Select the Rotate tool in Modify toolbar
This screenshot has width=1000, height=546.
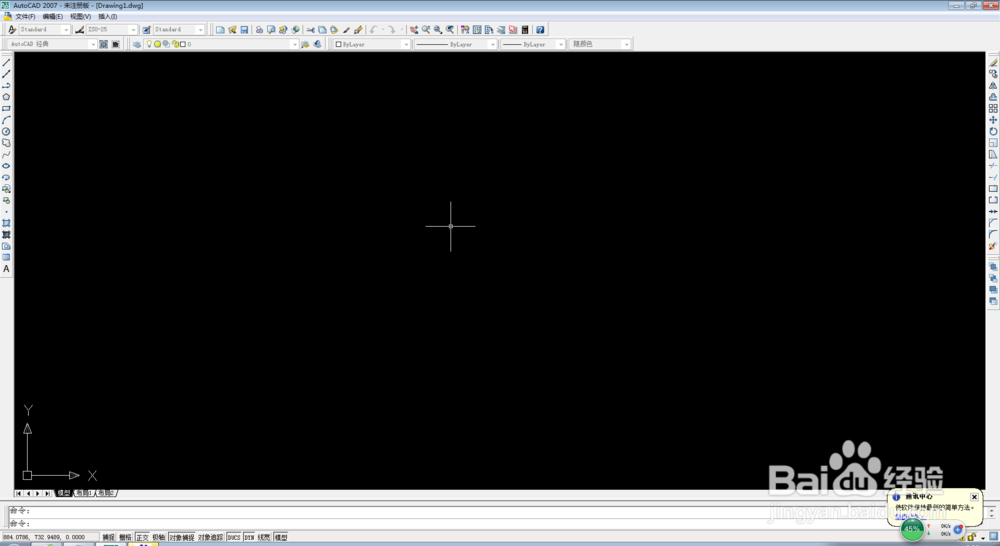[993, 131]
